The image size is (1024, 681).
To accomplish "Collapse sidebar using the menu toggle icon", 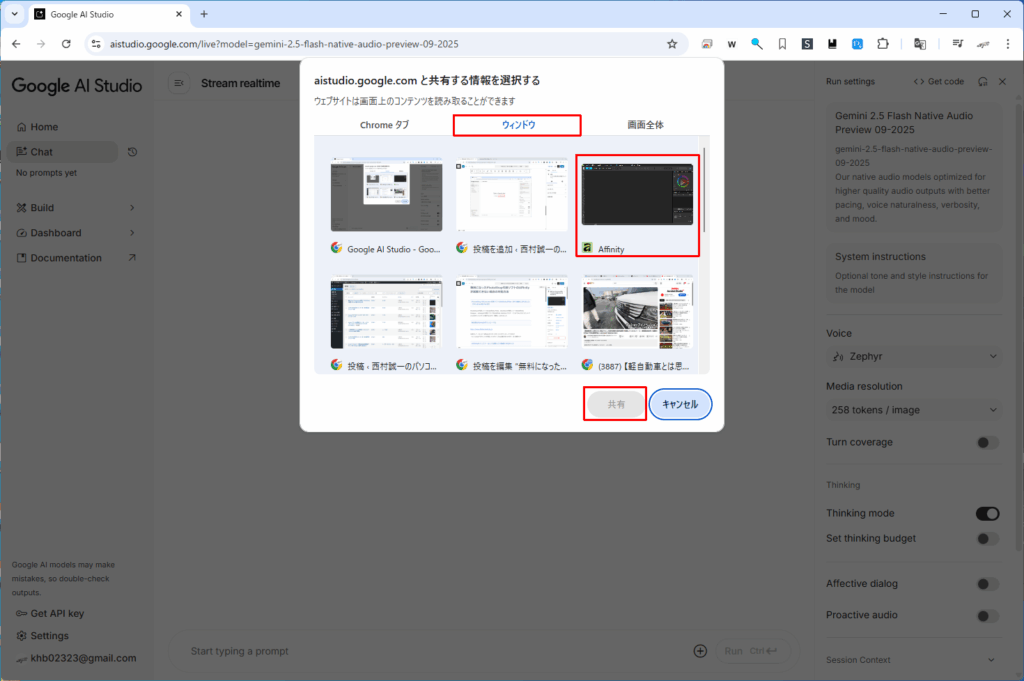I will (179, 83).
